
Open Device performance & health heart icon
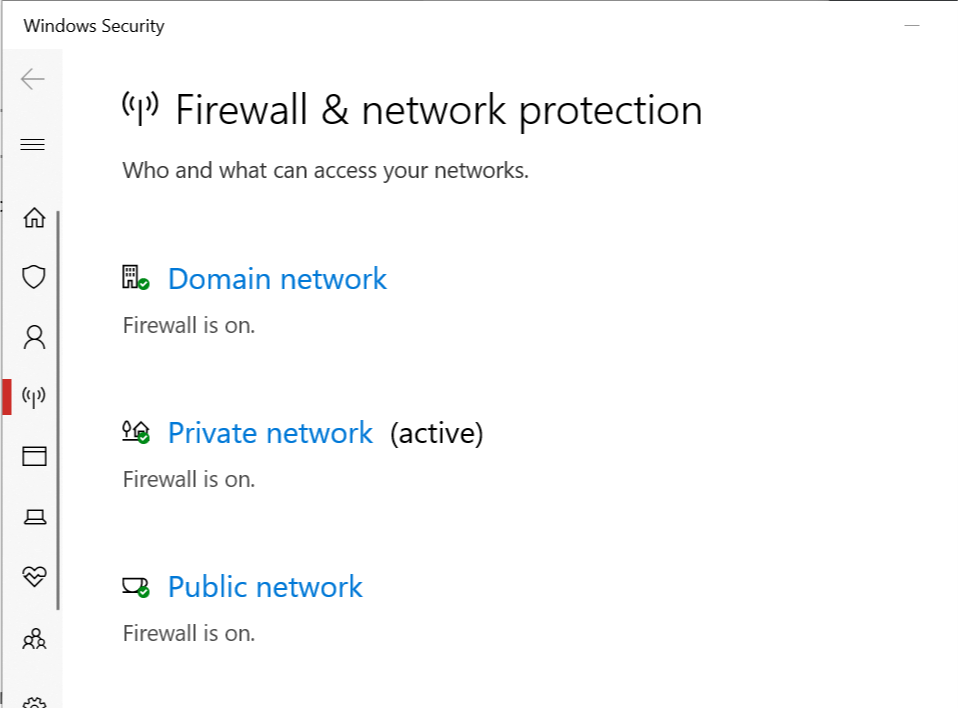(x=34, y=577)
